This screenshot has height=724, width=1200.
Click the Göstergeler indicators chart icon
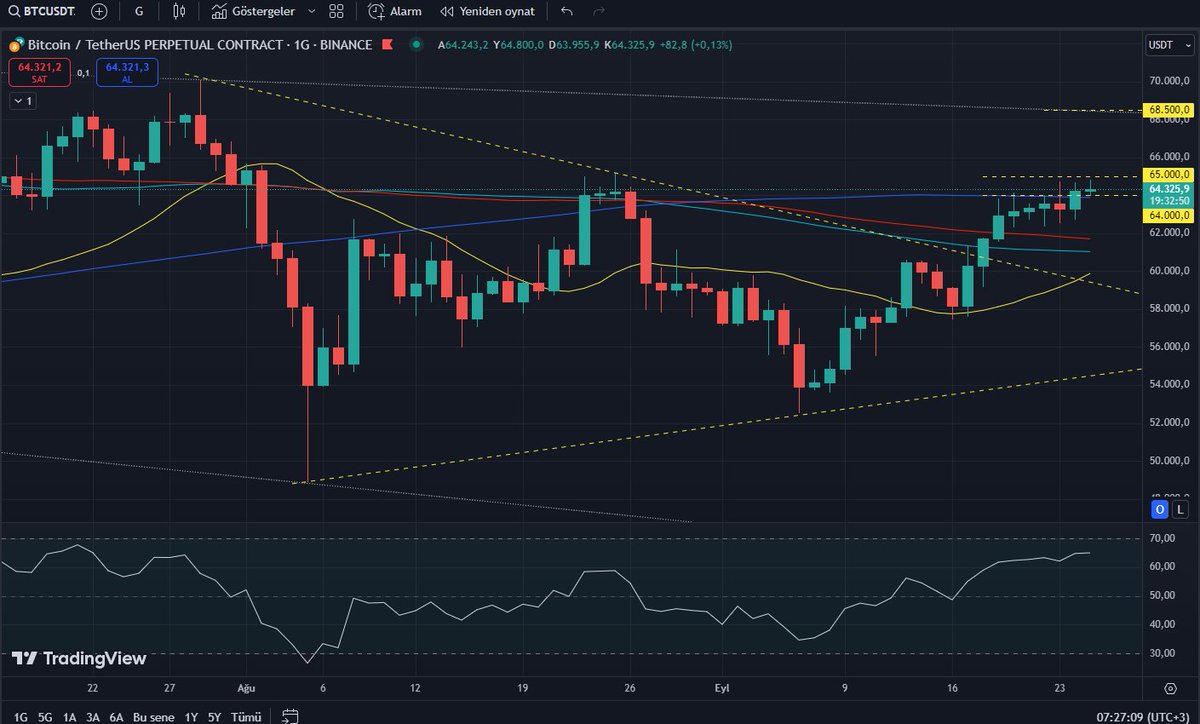(x=220, y=11)
